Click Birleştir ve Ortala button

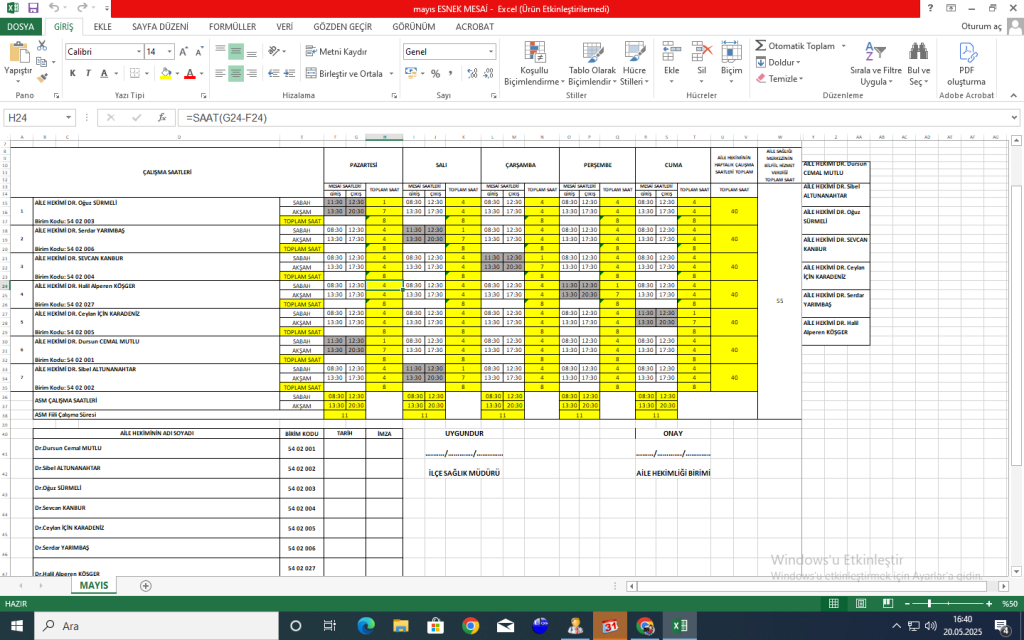(x=344, y=73)
